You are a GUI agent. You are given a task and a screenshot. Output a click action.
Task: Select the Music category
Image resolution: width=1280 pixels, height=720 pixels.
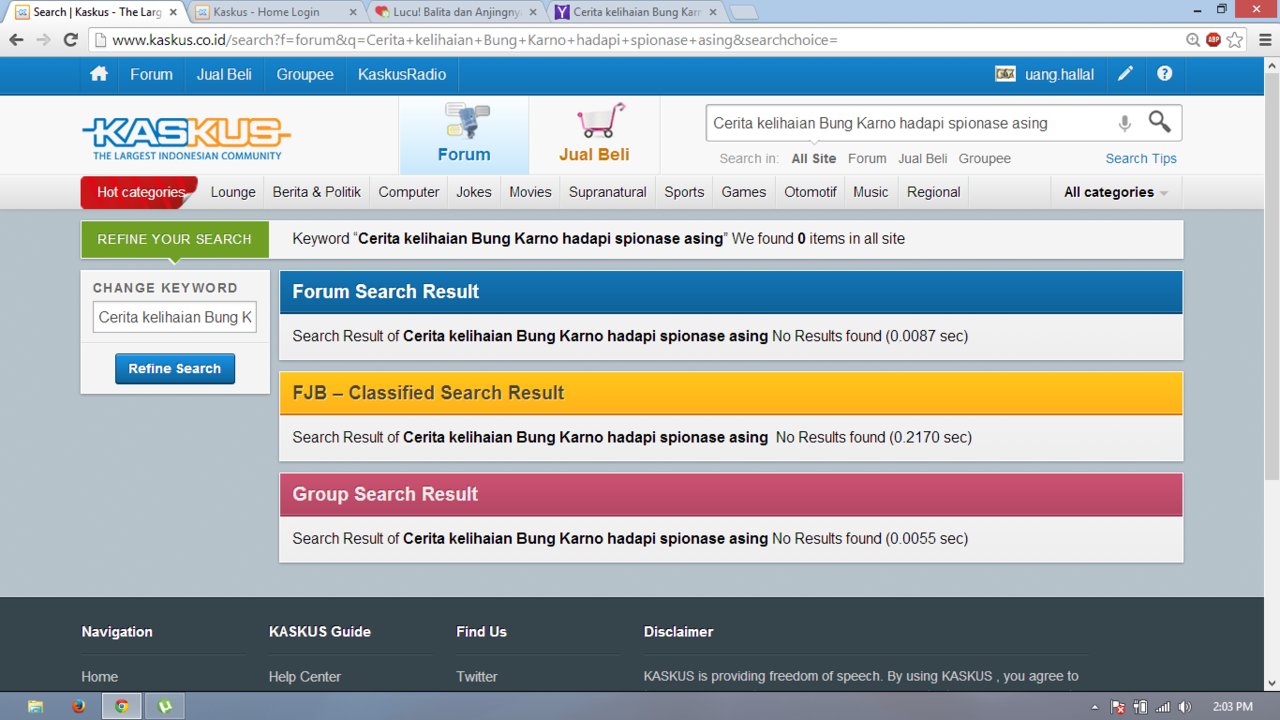870,192
